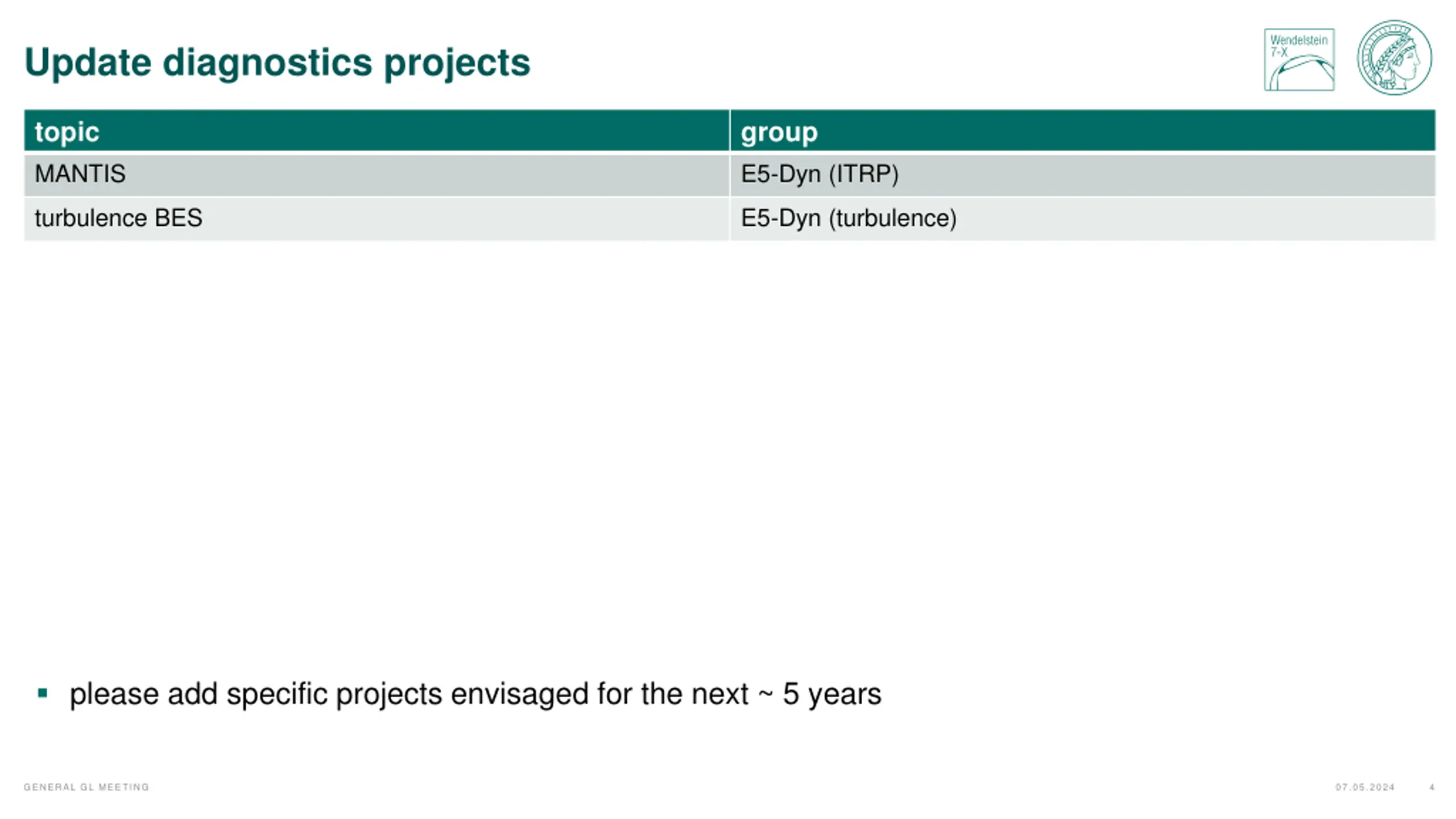The height and width of the screenshot is (819, 1456).
Task: Click the GENERAL GL MEETING footer
Action: point(86,787)
